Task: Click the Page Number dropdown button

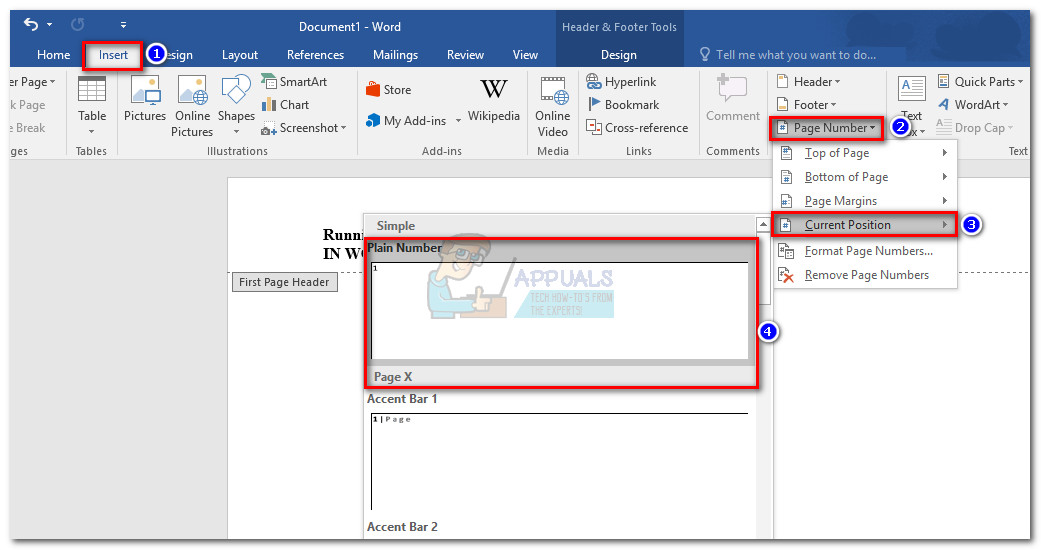Action: (x=827, y=128)
